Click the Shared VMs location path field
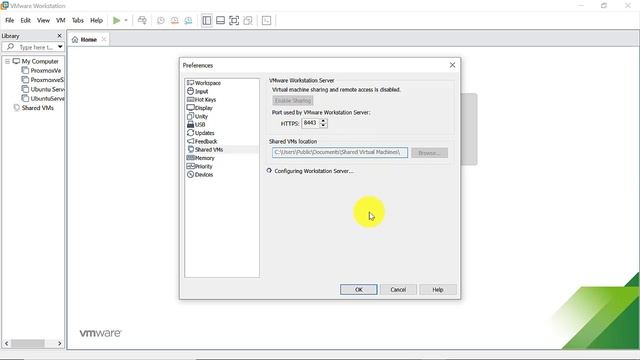This screenshot has width=640, height=360. [x=340, y=153]
